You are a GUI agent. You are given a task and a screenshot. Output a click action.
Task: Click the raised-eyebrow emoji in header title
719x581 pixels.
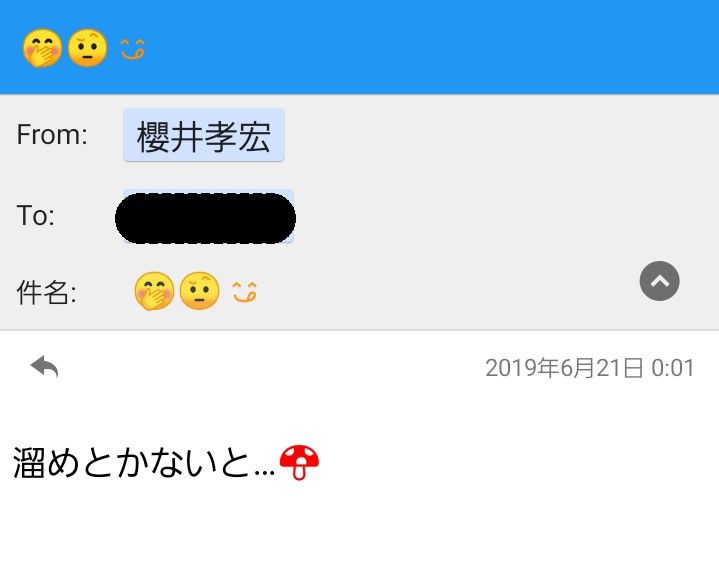[x=88, y=48]
